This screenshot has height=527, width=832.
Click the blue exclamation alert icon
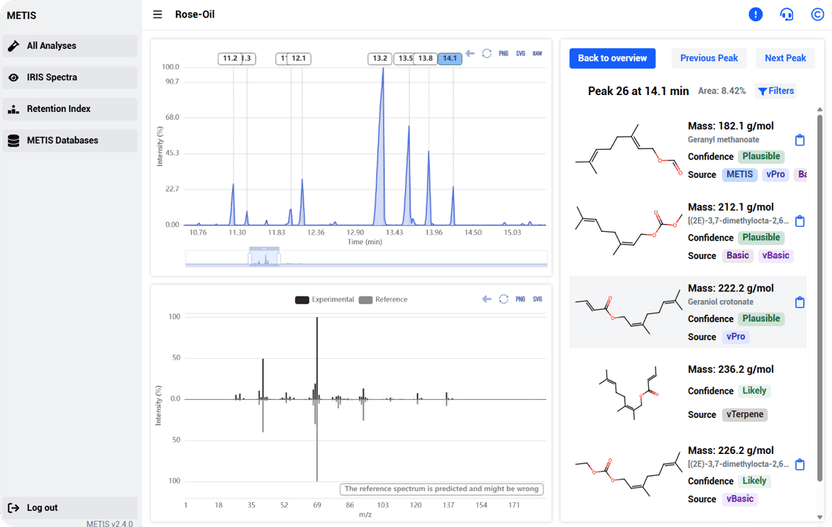(756, 15)
